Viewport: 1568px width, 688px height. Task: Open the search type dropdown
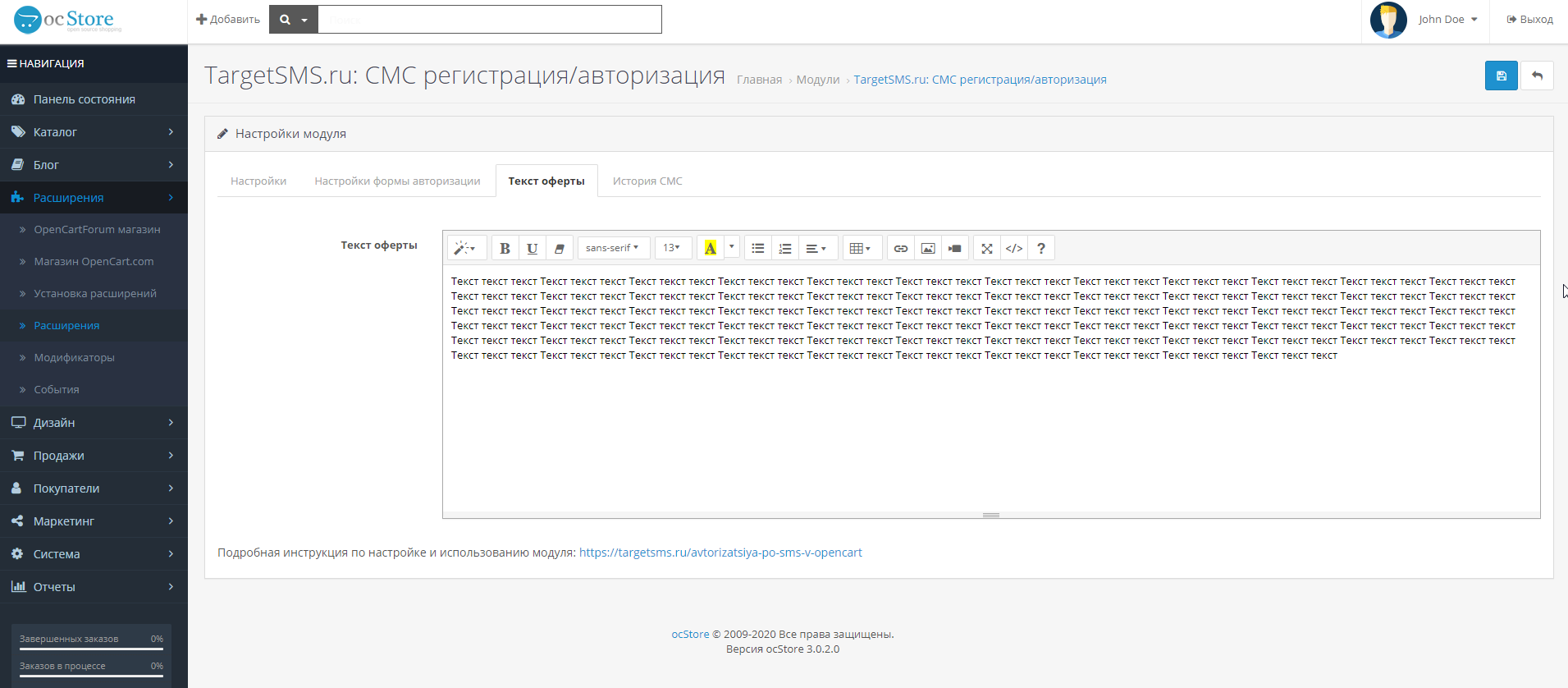(x=294, y=20)
